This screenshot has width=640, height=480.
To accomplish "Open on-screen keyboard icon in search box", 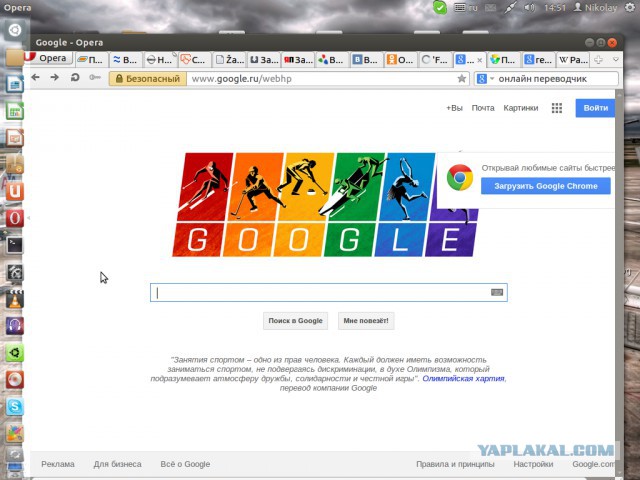I will pos(497,292).
